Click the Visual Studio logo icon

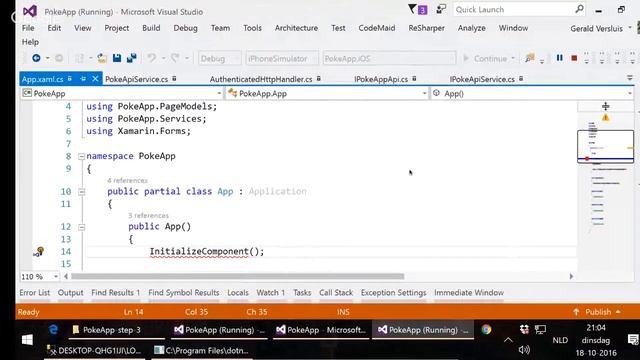30,11
